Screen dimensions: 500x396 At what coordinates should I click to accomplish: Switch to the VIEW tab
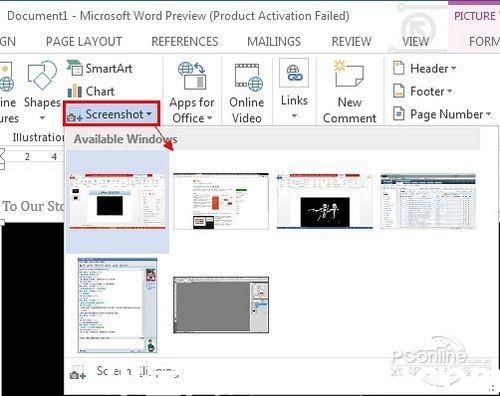416,42
